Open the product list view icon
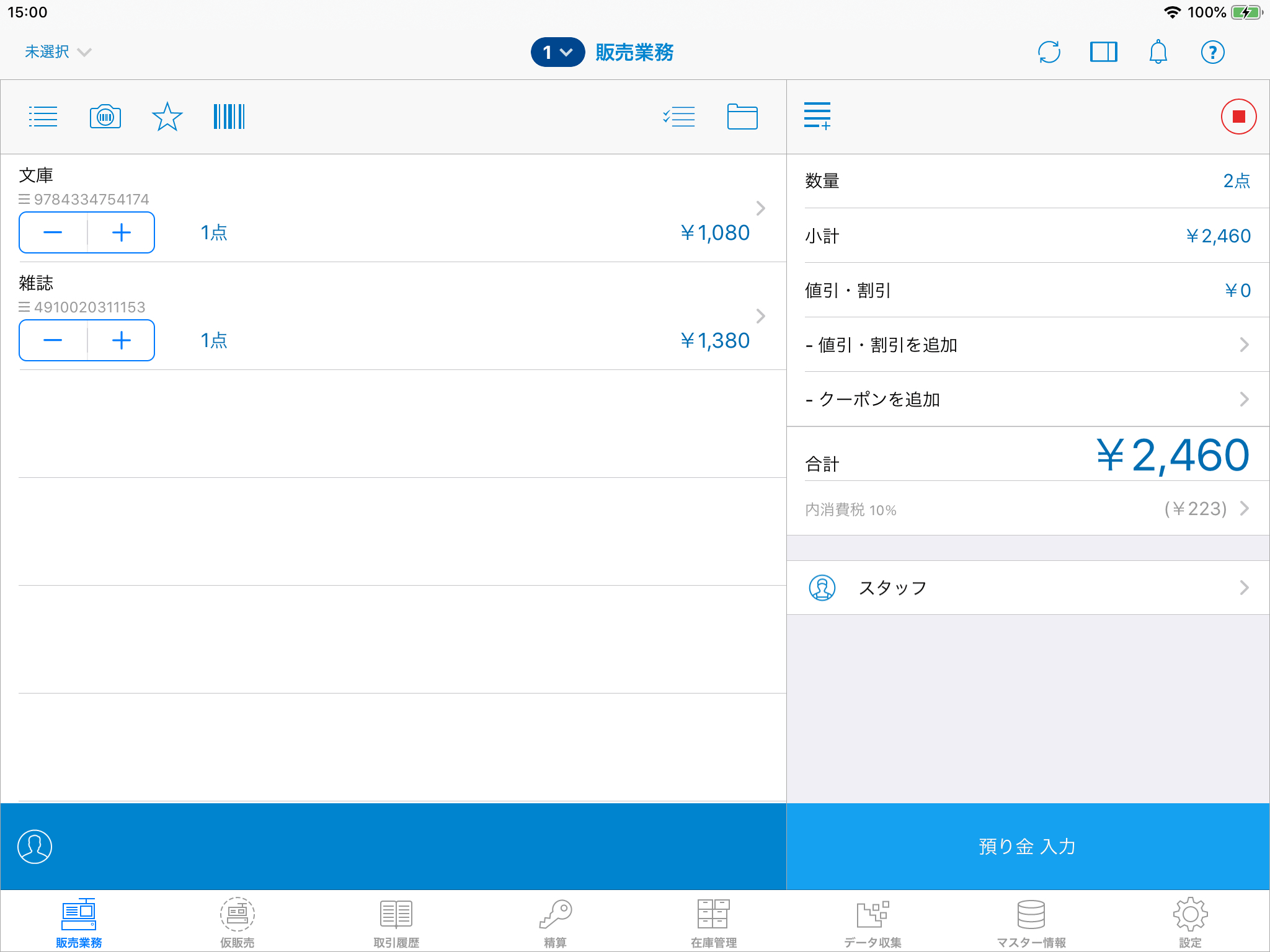The height and width of the screenshot is (952, 1270). (x=43, y=117)
